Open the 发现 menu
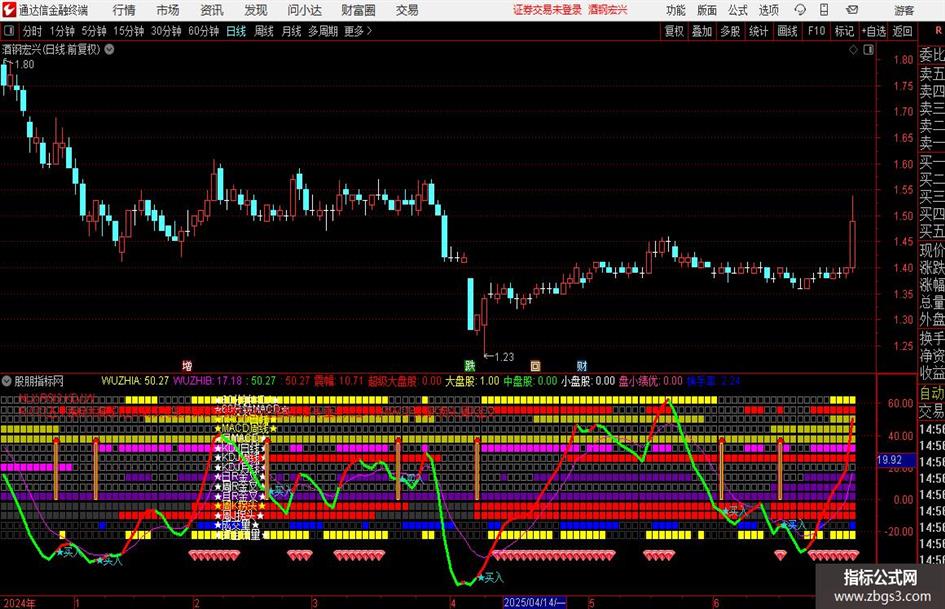The image size is (945, 609). 256,10
